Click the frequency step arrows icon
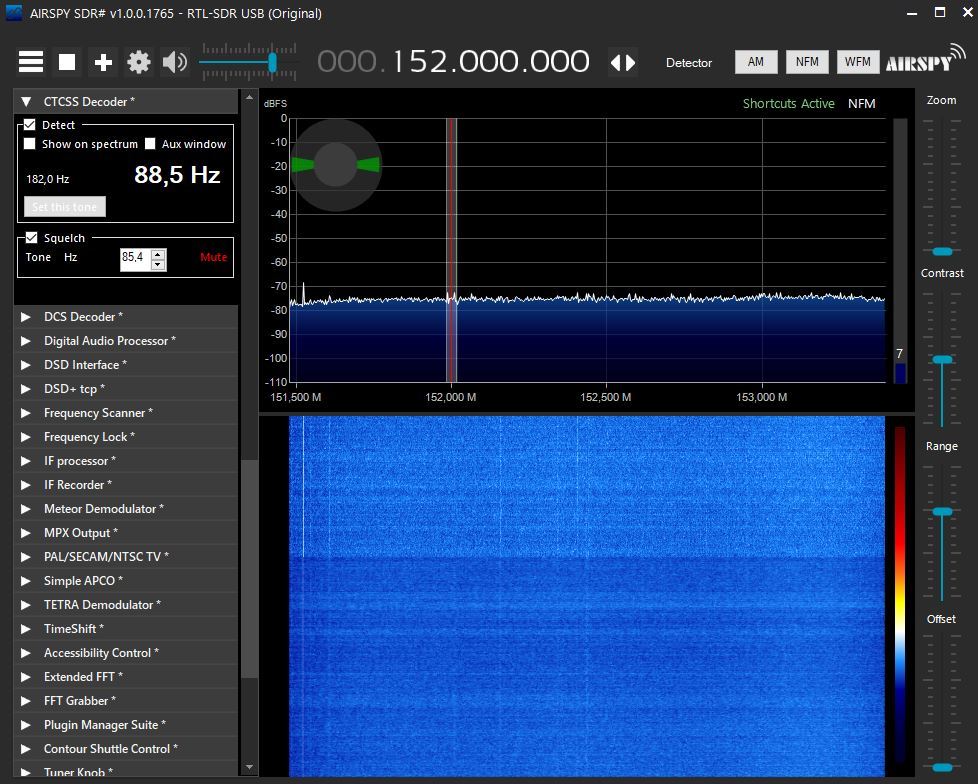Screen dimensions: 978x784 623,62
